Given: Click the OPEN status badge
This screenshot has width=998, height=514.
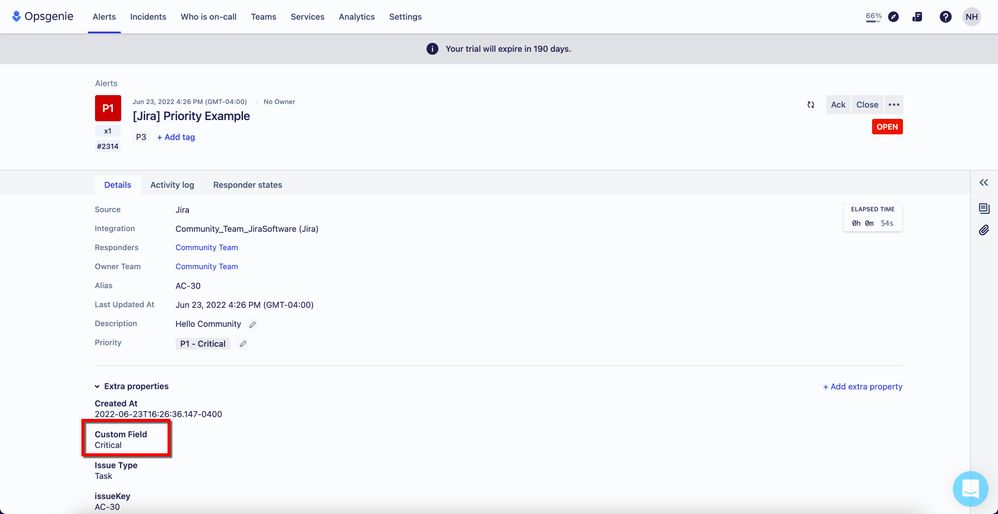Looking at the screenshot, I should coord(887,127).
